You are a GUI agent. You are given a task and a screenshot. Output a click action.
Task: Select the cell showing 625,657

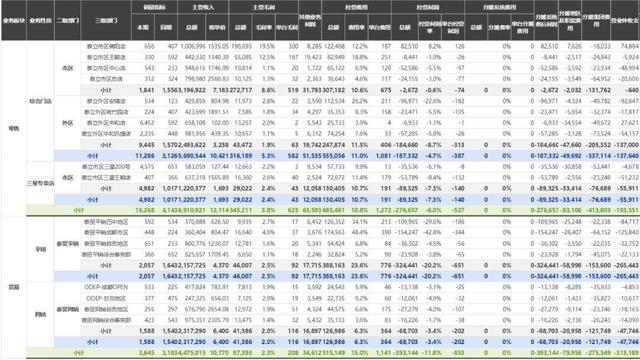pyautogui.click(x=195, y=254)
